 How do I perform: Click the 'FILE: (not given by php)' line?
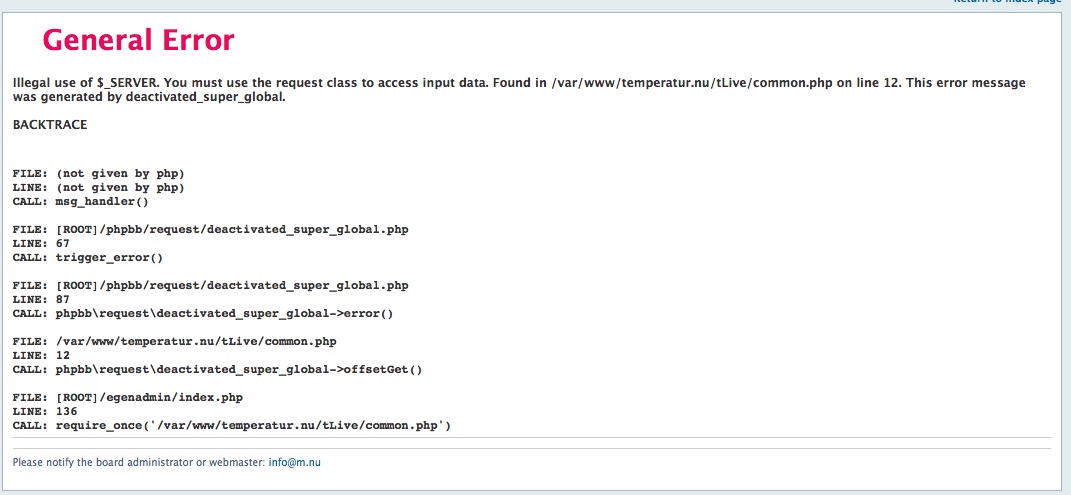(98, 173)
